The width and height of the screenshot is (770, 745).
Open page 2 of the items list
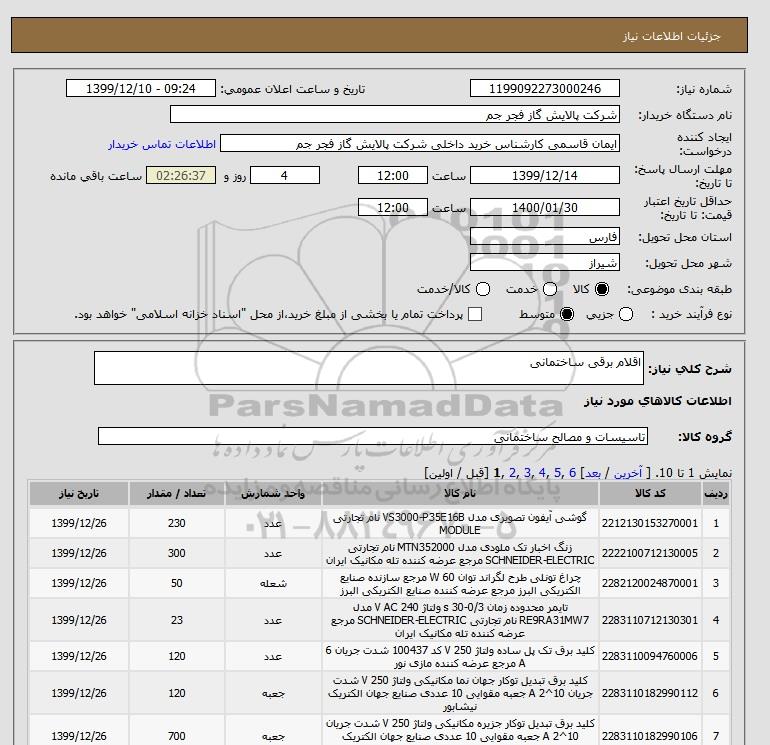[513, 473]
